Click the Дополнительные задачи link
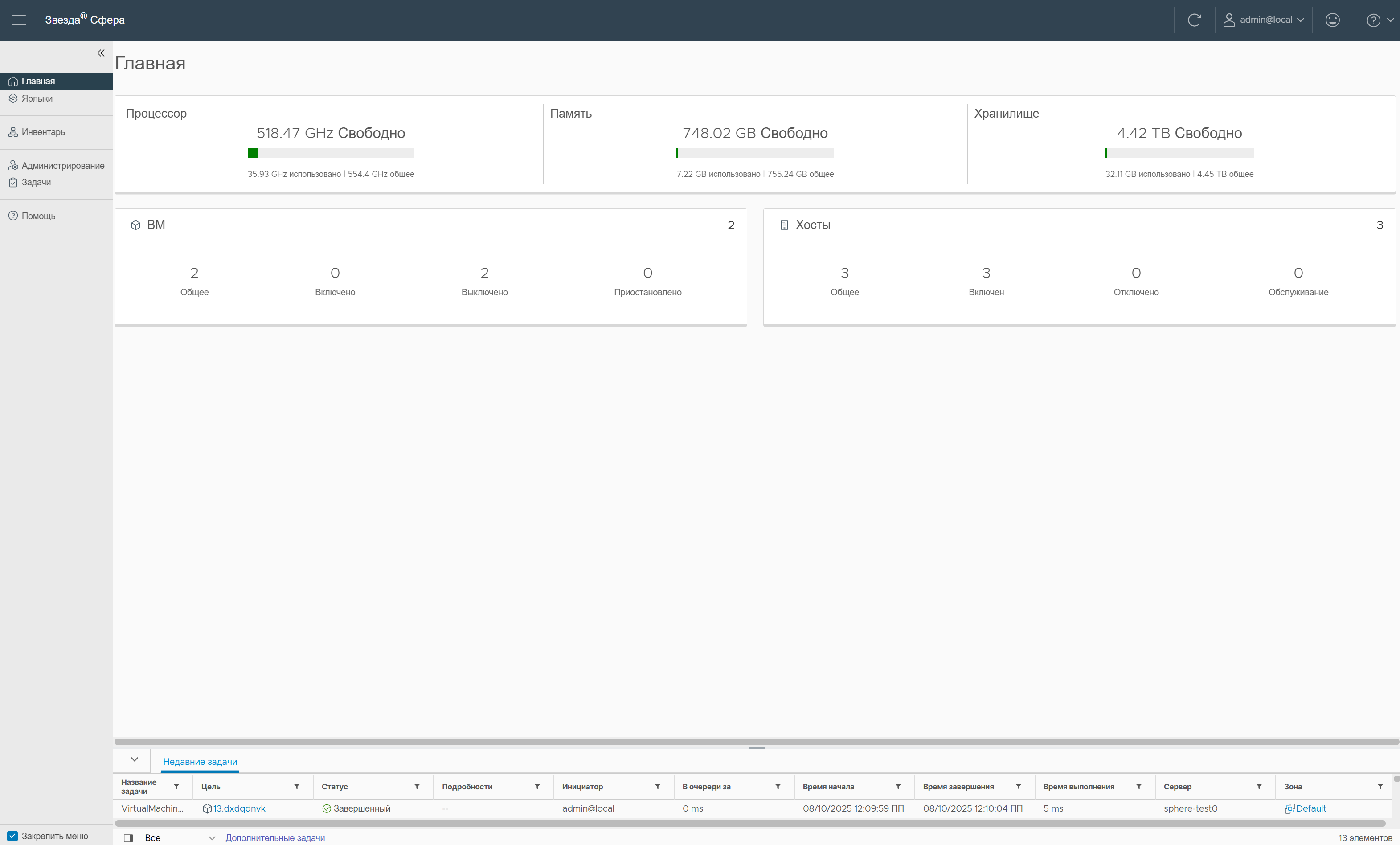This screenshot has height=845, width=1400. (275, 837)
